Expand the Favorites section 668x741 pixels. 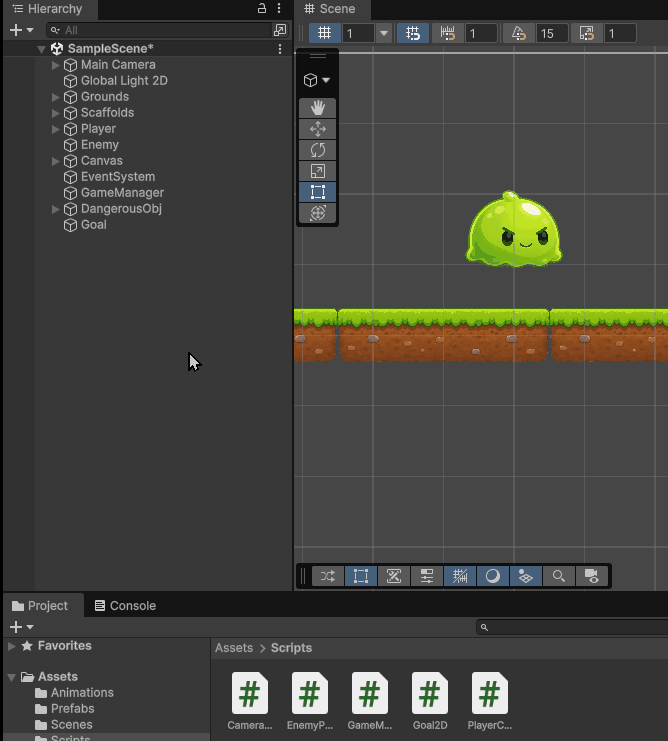12,646
